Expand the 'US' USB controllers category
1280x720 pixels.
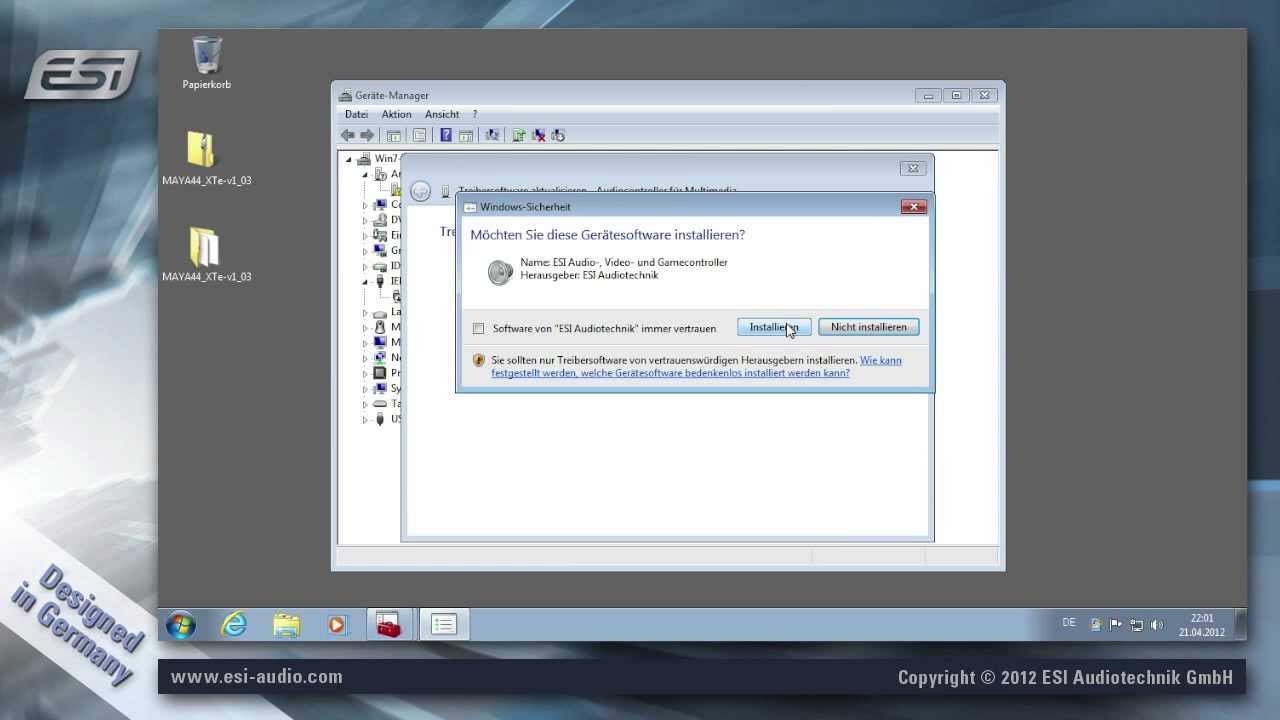coord(365,420)
